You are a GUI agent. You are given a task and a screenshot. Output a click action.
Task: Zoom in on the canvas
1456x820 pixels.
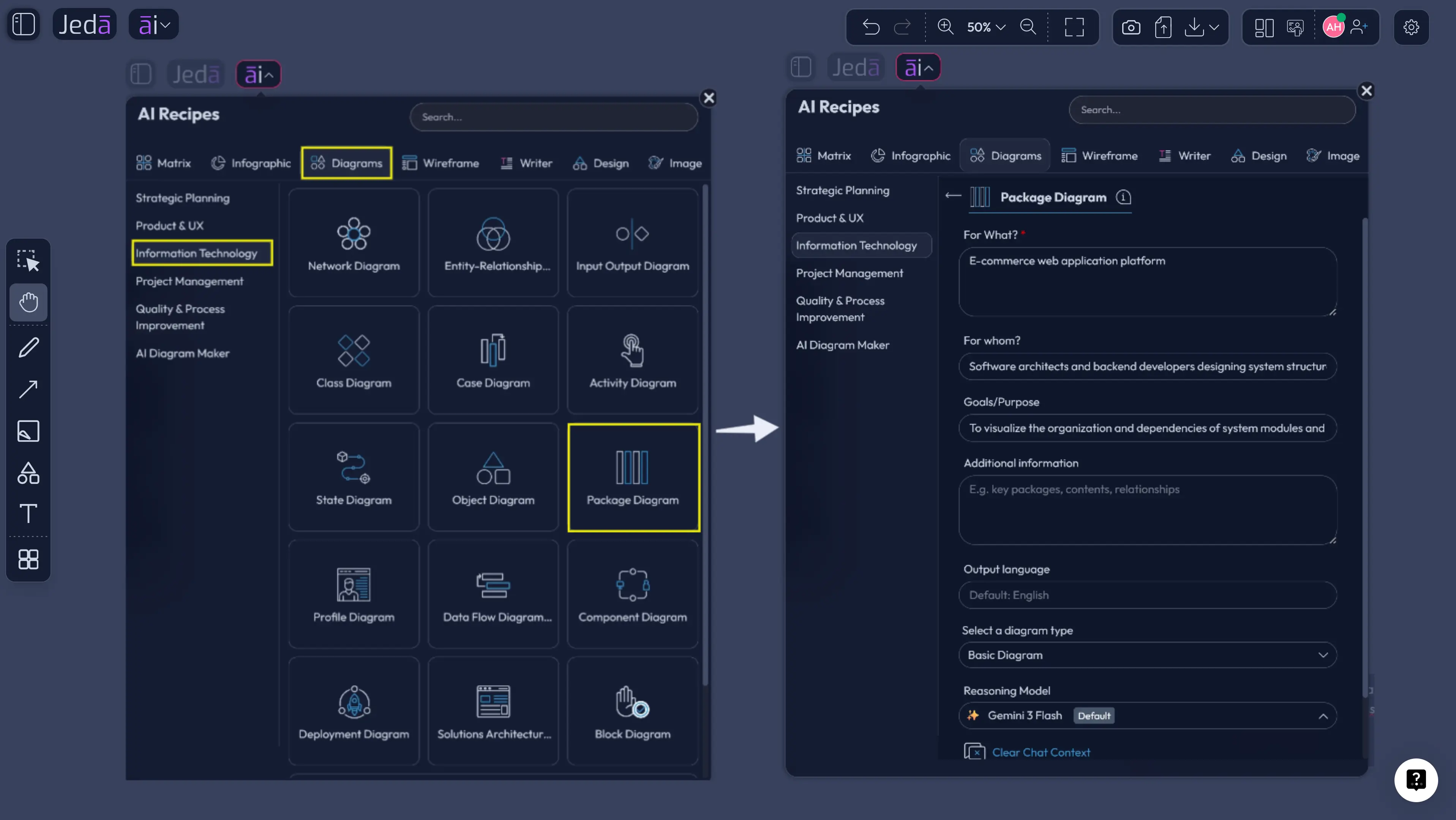[946, 27]
